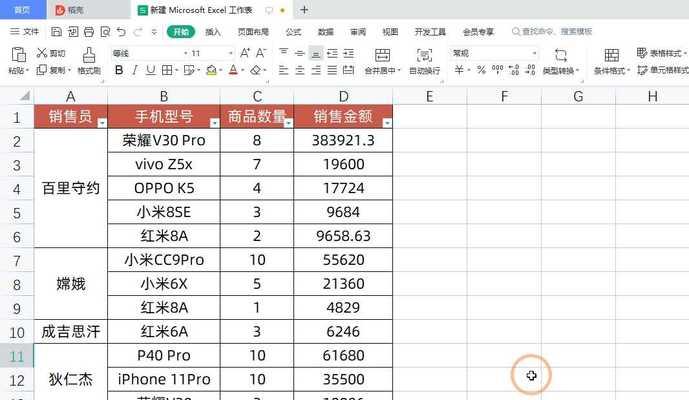
Task: Click the command search box
Action: [x=552, y=32]
